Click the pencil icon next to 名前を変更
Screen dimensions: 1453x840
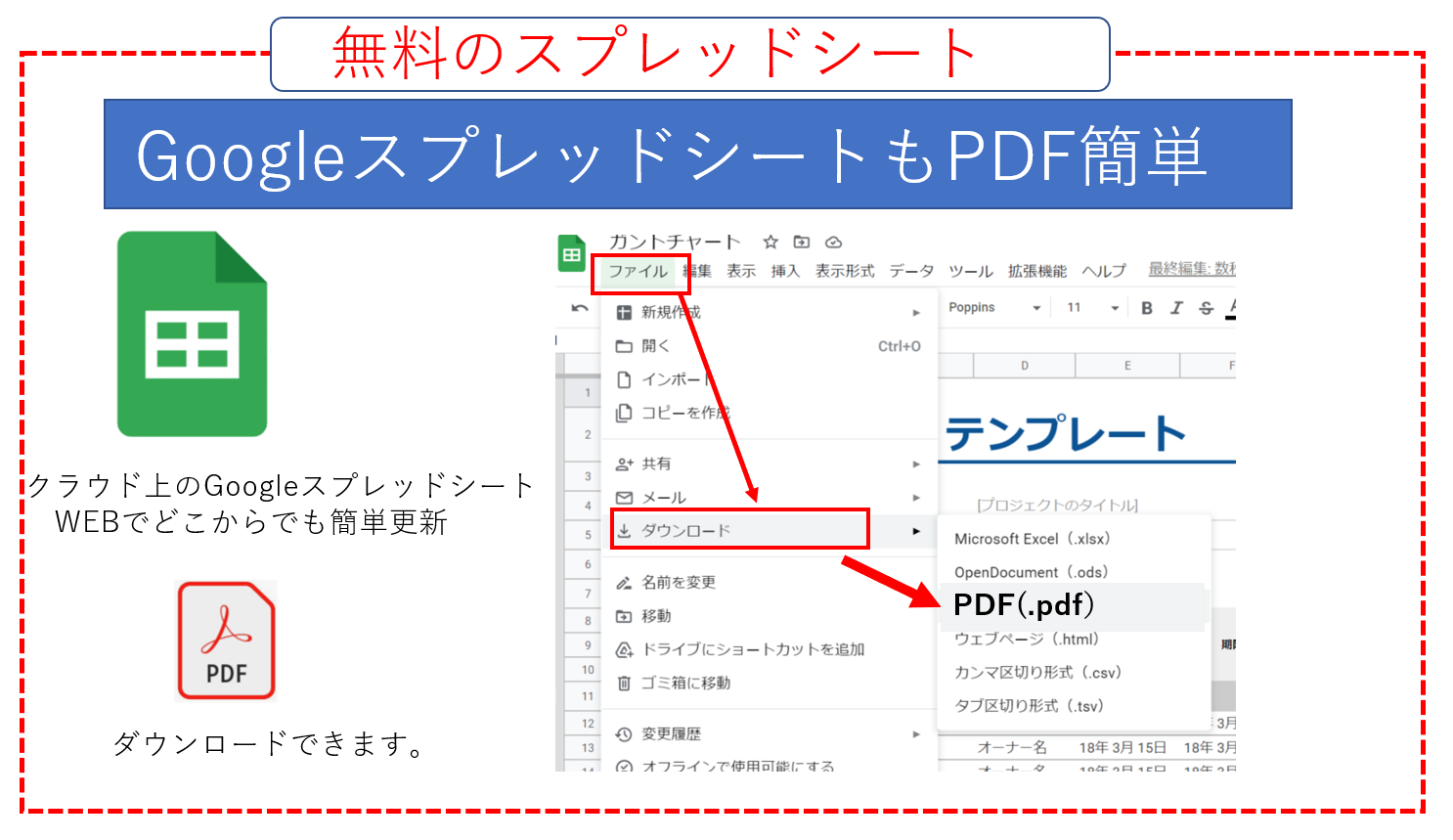(624, 583)
